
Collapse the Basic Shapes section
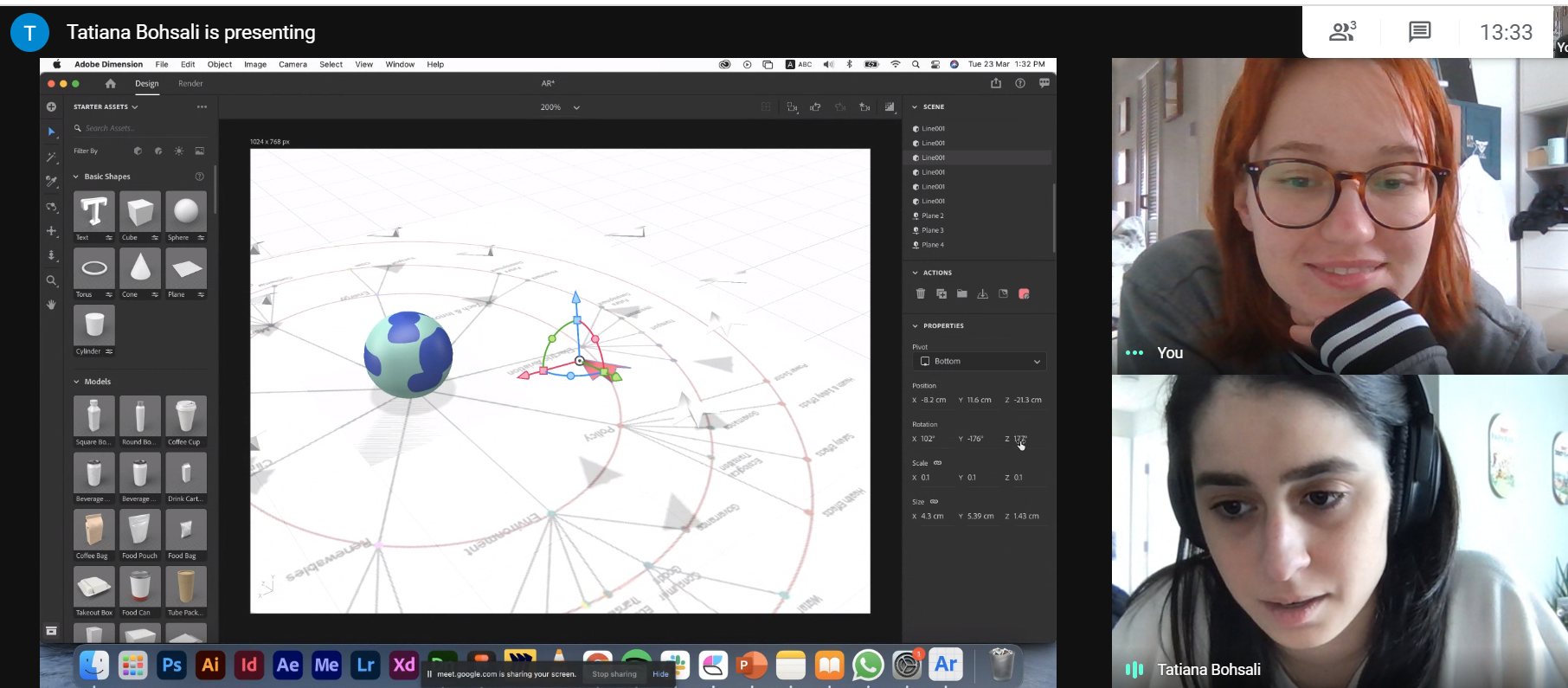(x=76, y=177)
